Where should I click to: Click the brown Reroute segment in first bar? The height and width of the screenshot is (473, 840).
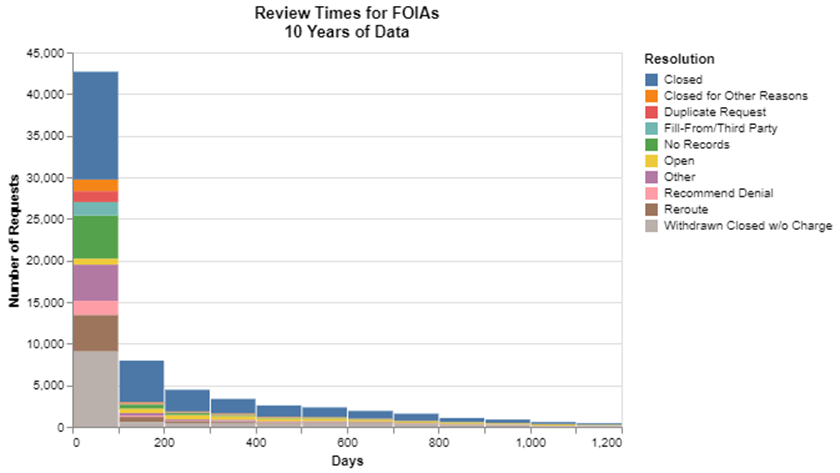(96, 332)
